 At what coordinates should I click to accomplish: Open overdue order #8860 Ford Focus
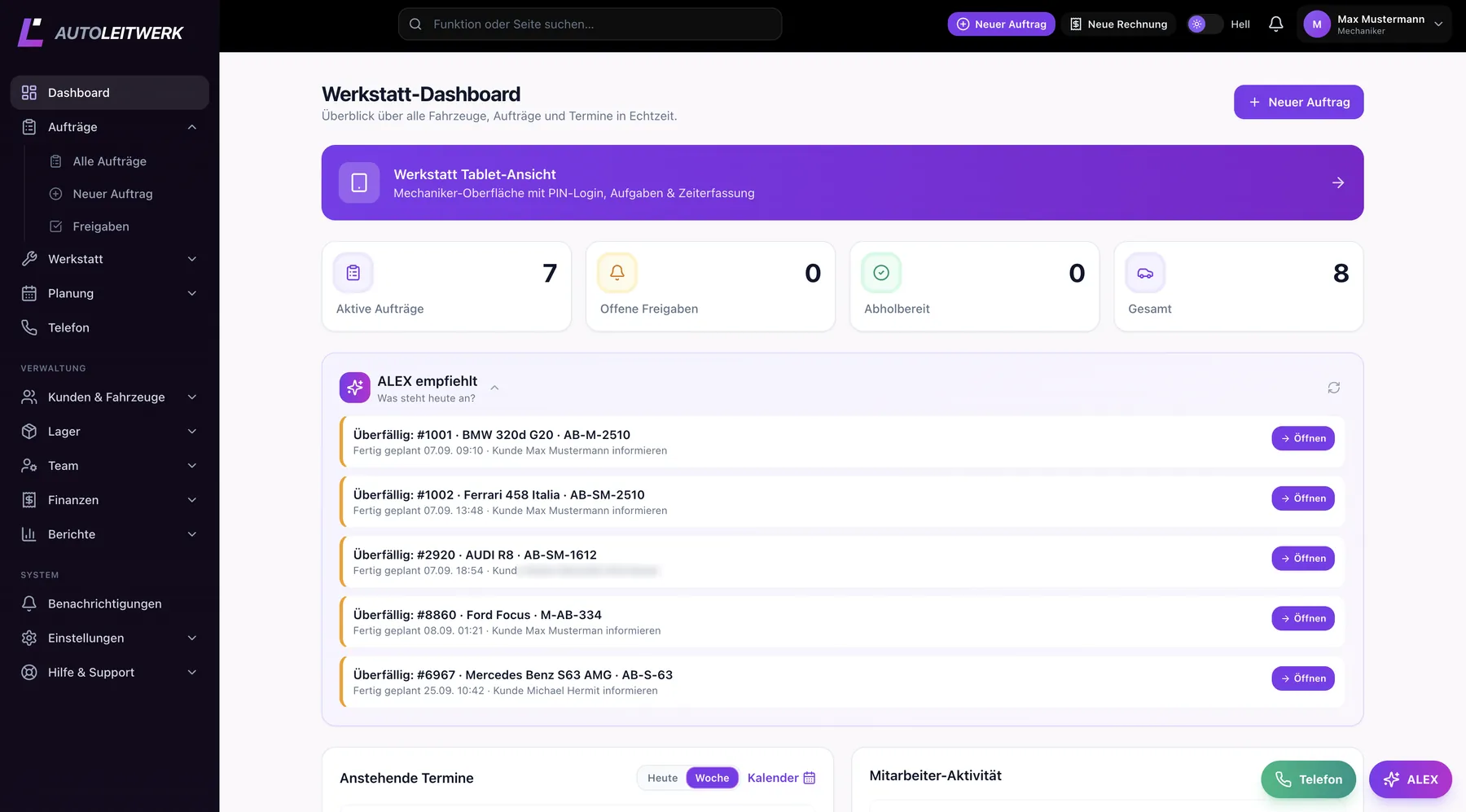pos(1302,618)
